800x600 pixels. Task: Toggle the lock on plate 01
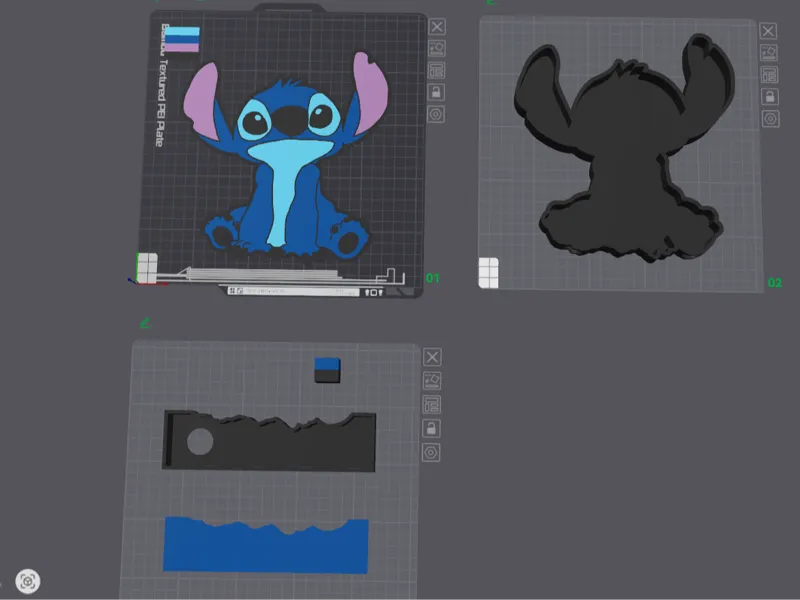(x=436, y=92)
